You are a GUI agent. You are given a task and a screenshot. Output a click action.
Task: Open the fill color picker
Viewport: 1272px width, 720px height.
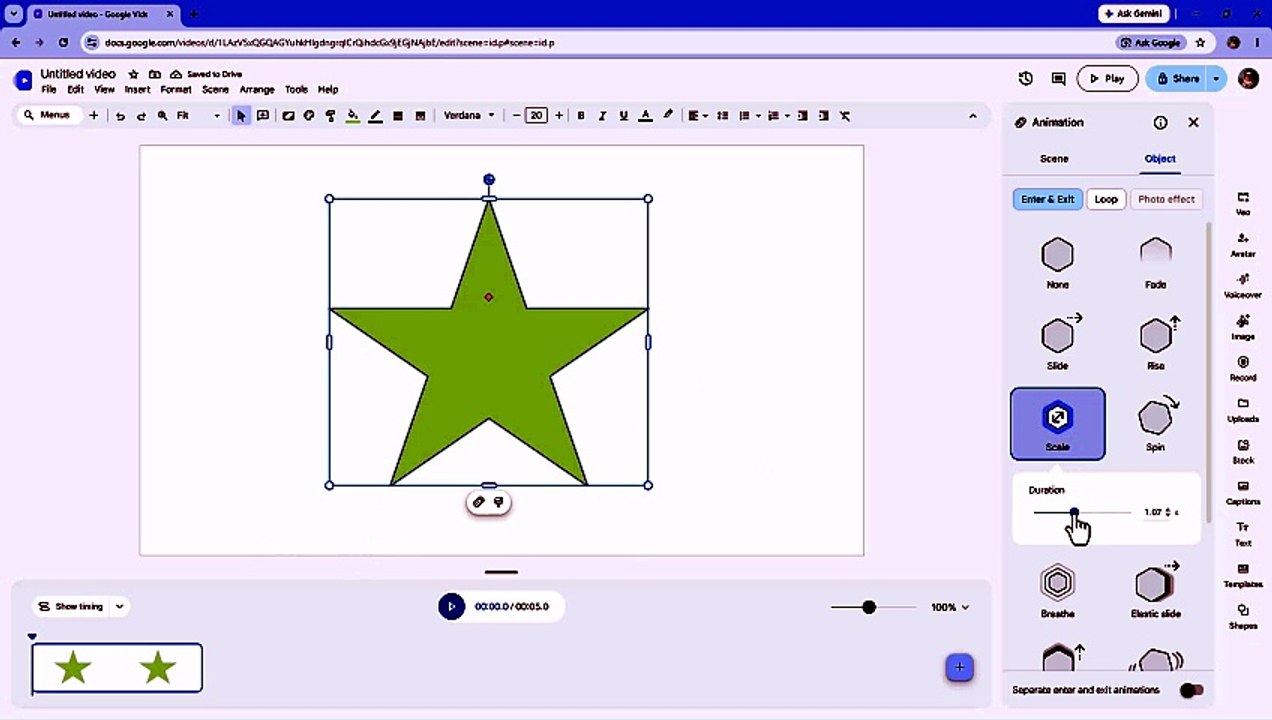click(x=353, y=116)
